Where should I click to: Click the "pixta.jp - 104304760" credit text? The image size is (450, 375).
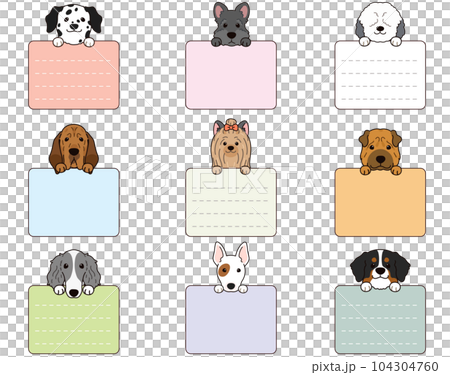(375, 366)
